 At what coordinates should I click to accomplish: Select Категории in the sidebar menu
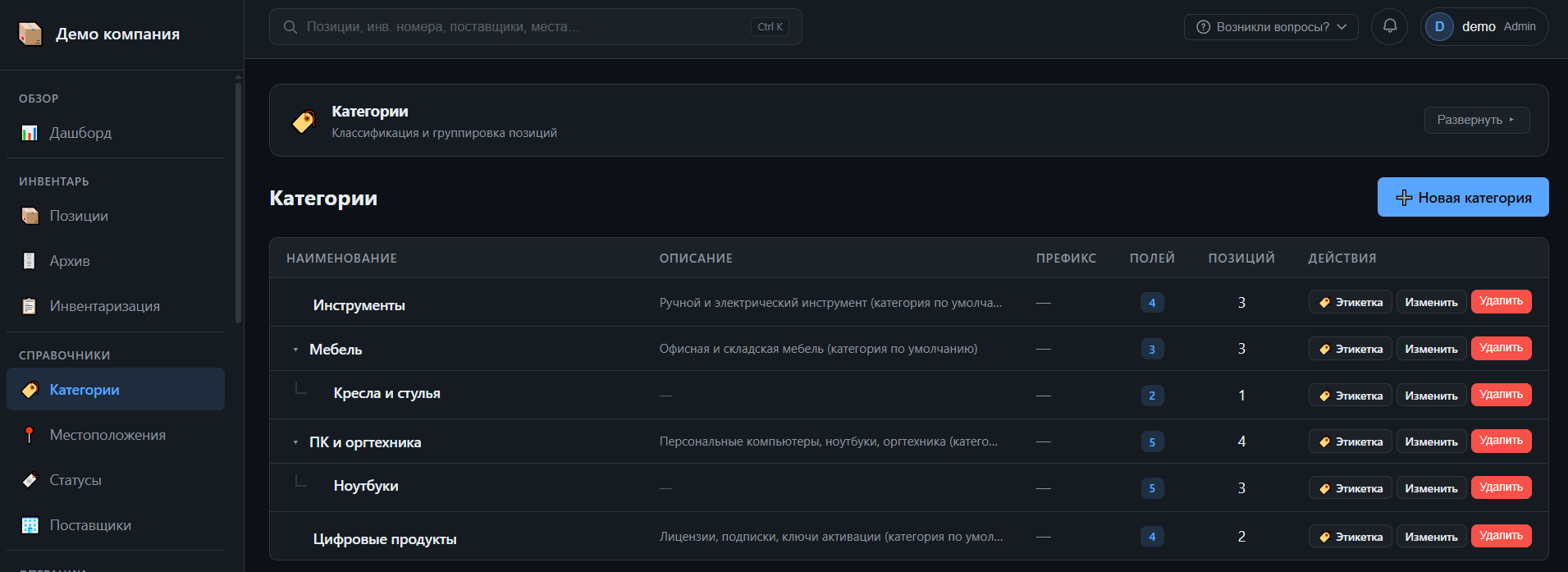coord(116,390)
